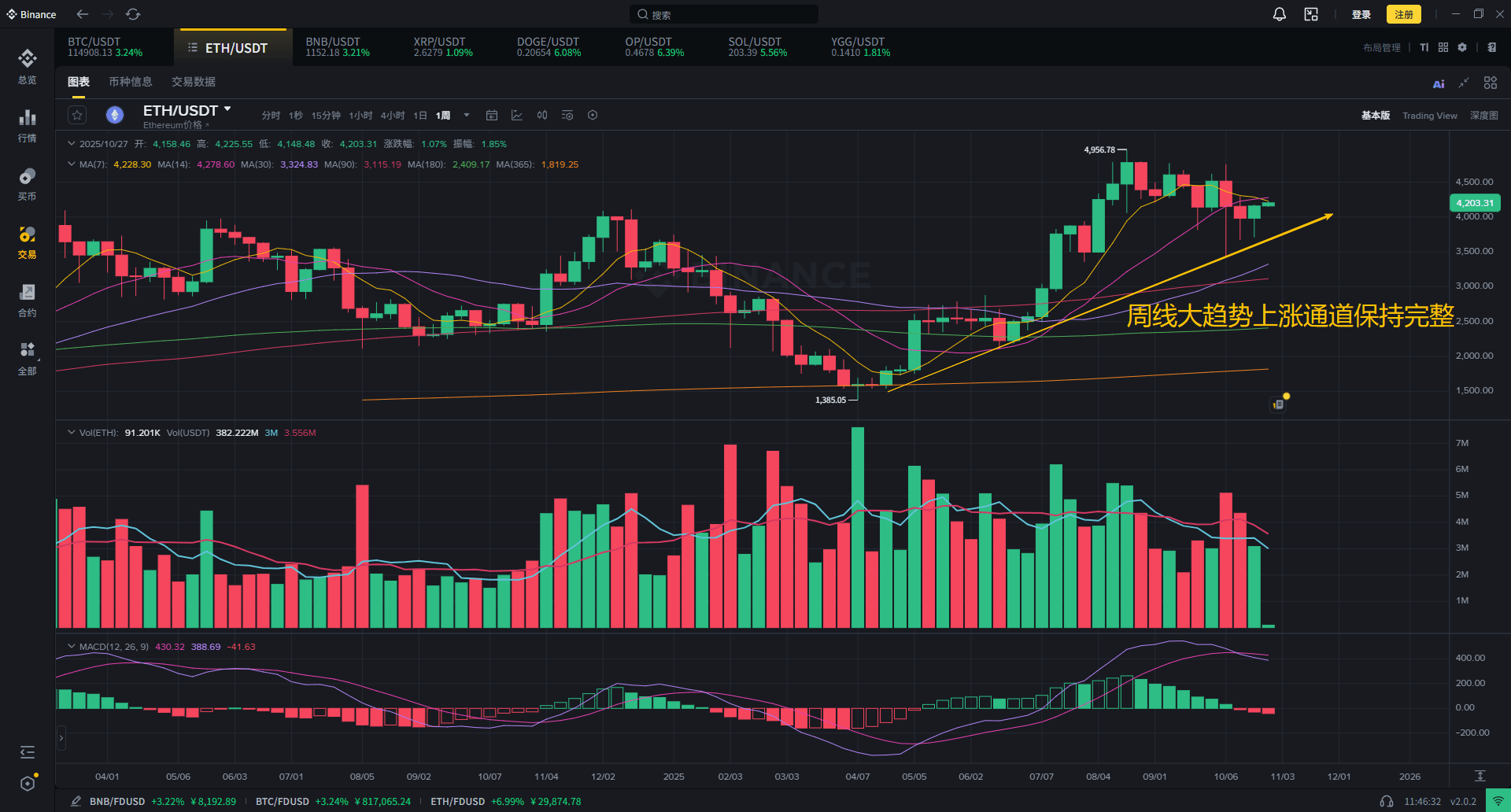Screen dimensions: 1511x812
Task: Open the widgets icon beside shrink arrows
Action: tap(1491, 83)
